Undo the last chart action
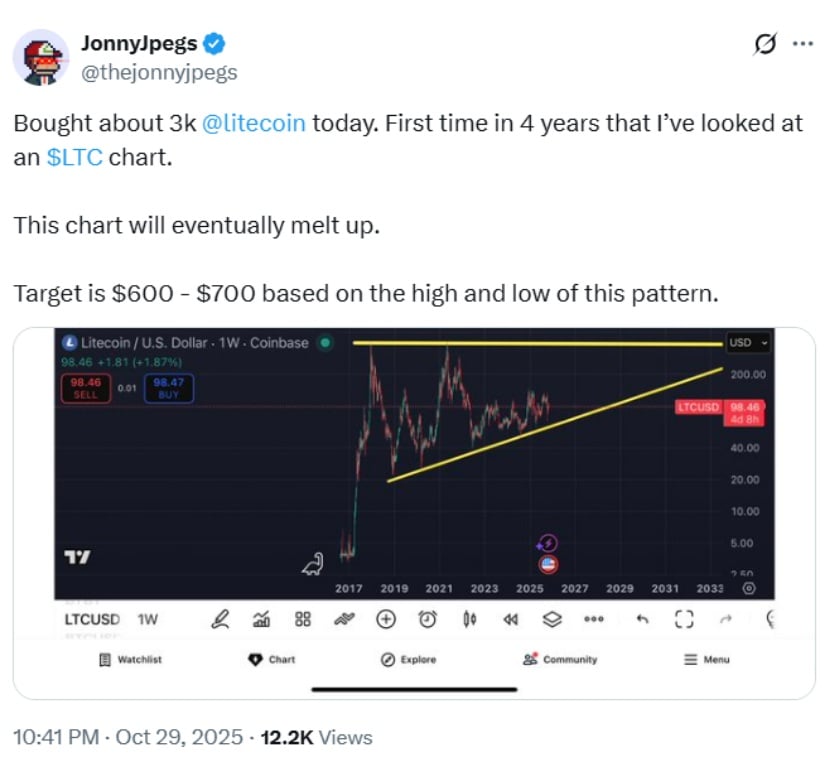Image resolution: width=825 pixels, height=762 pixels. (x=642, y=619)
